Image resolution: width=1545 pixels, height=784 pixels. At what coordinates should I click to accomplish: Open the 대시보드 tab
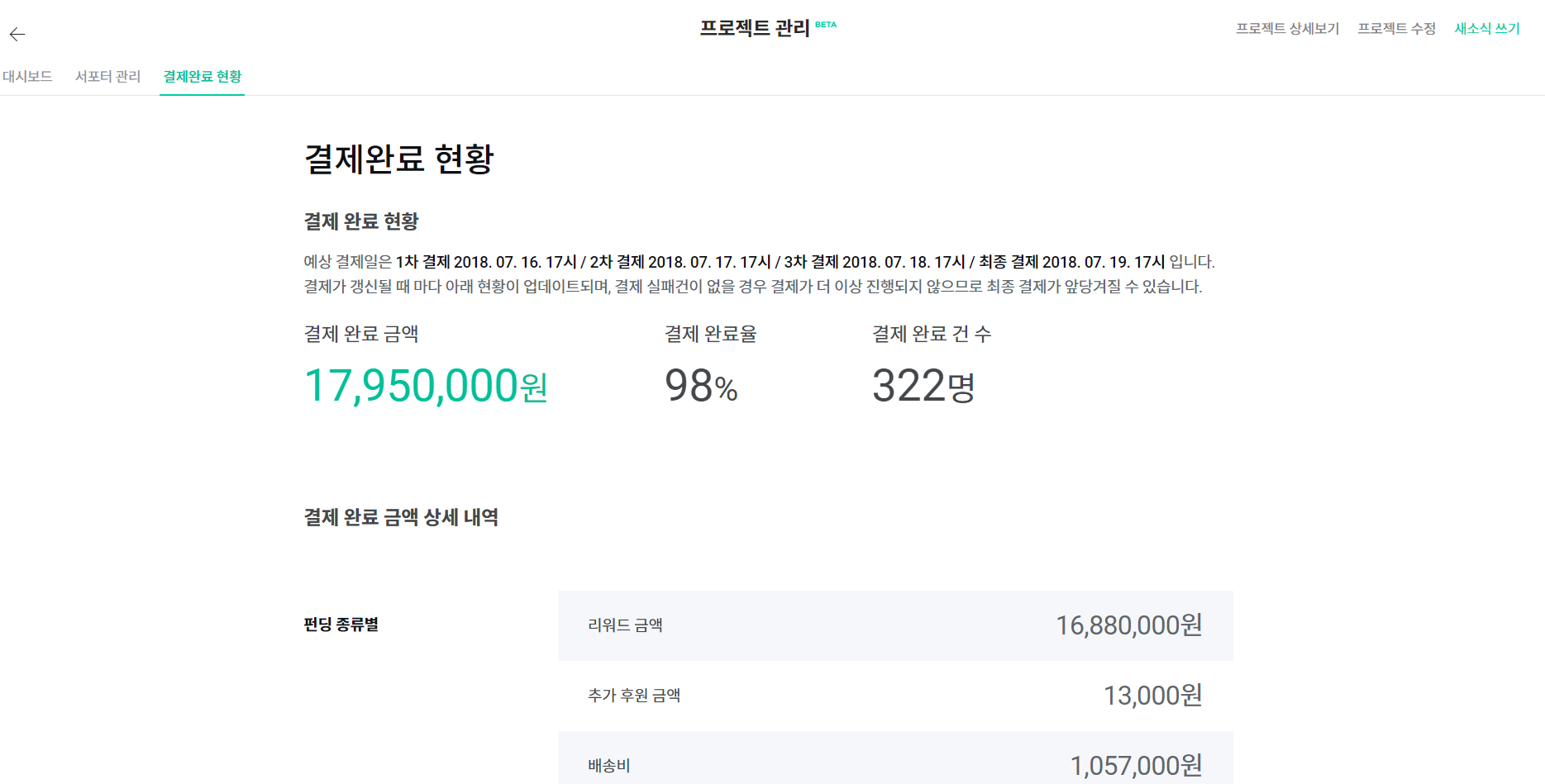tap(27, 76)
